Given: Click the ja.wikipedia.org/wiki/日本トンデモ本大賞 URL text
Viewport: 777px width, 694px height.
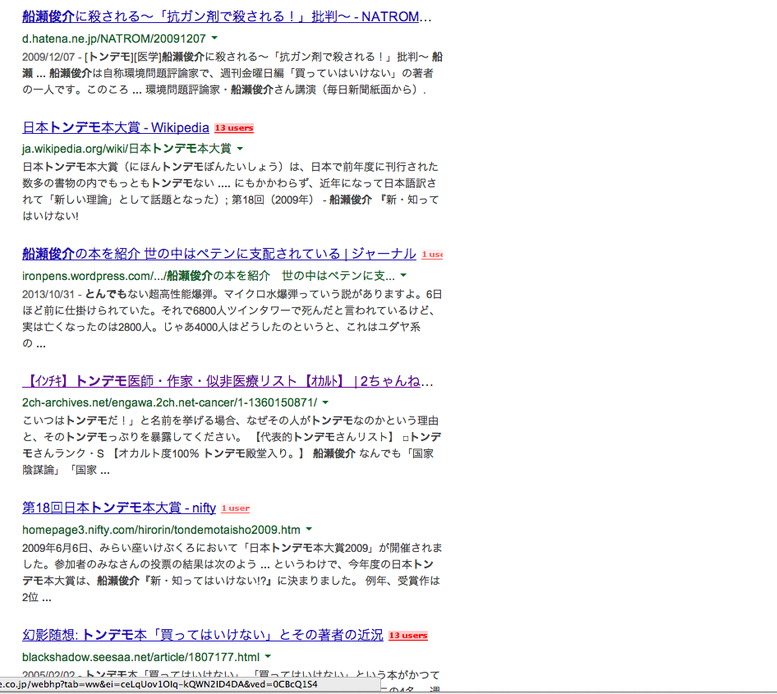Looking at the screenshot, I should (127, 149).
